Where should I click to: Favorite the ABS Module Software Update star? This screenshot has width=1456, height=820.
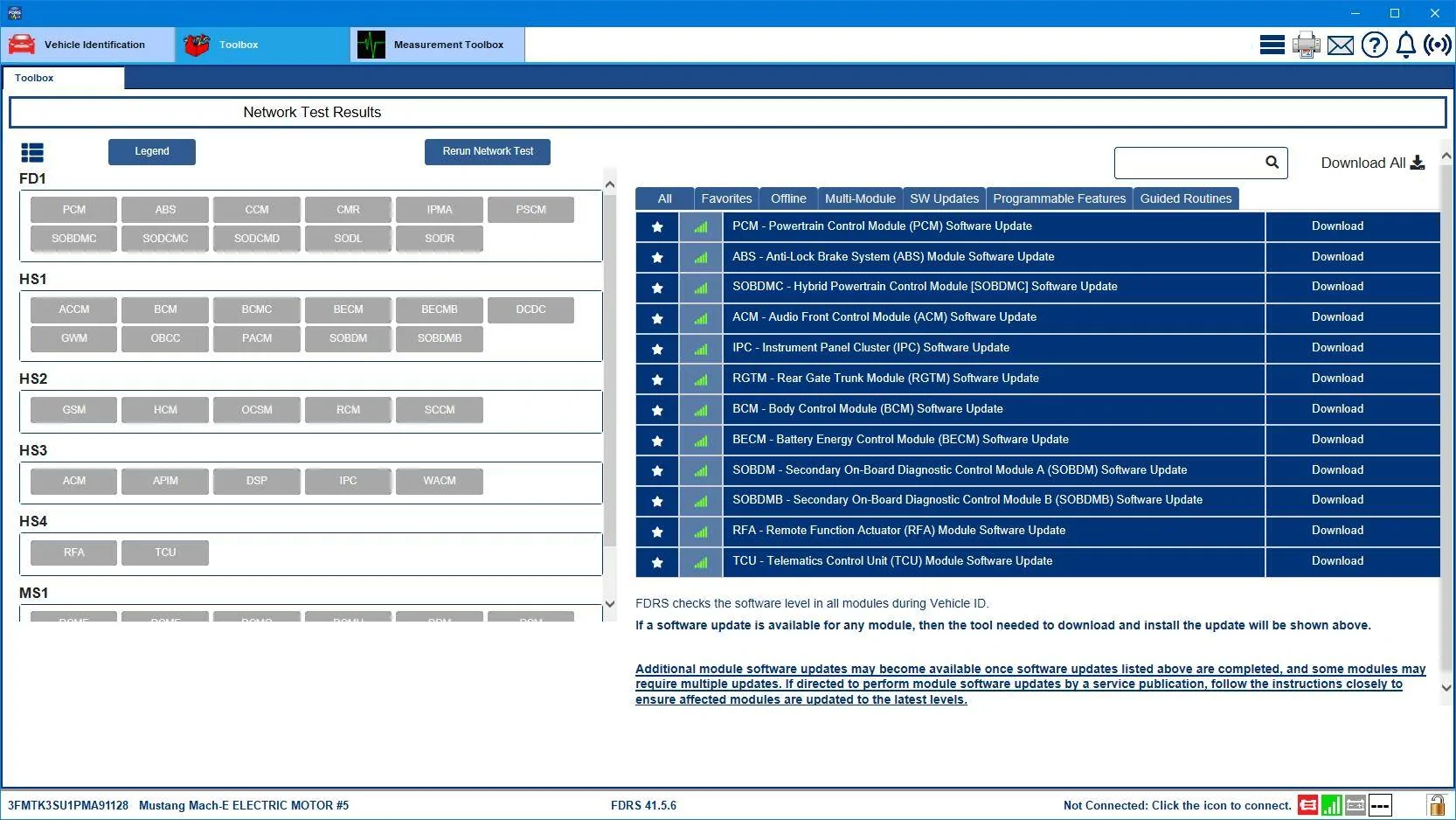(x=657, y=258)
